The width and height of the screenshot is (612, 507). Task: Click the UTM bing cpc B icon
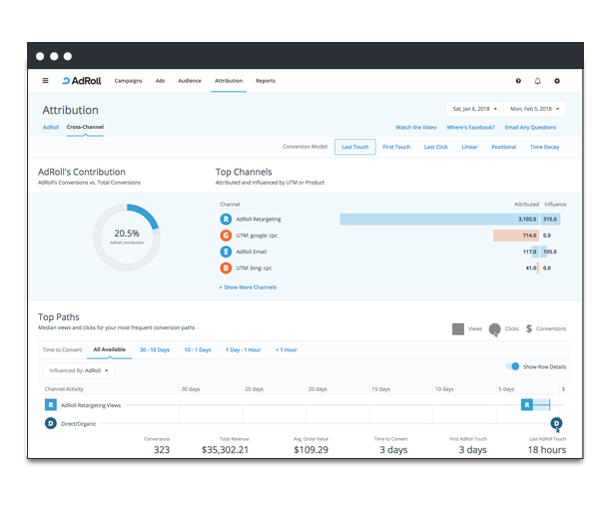pos(226,268)
